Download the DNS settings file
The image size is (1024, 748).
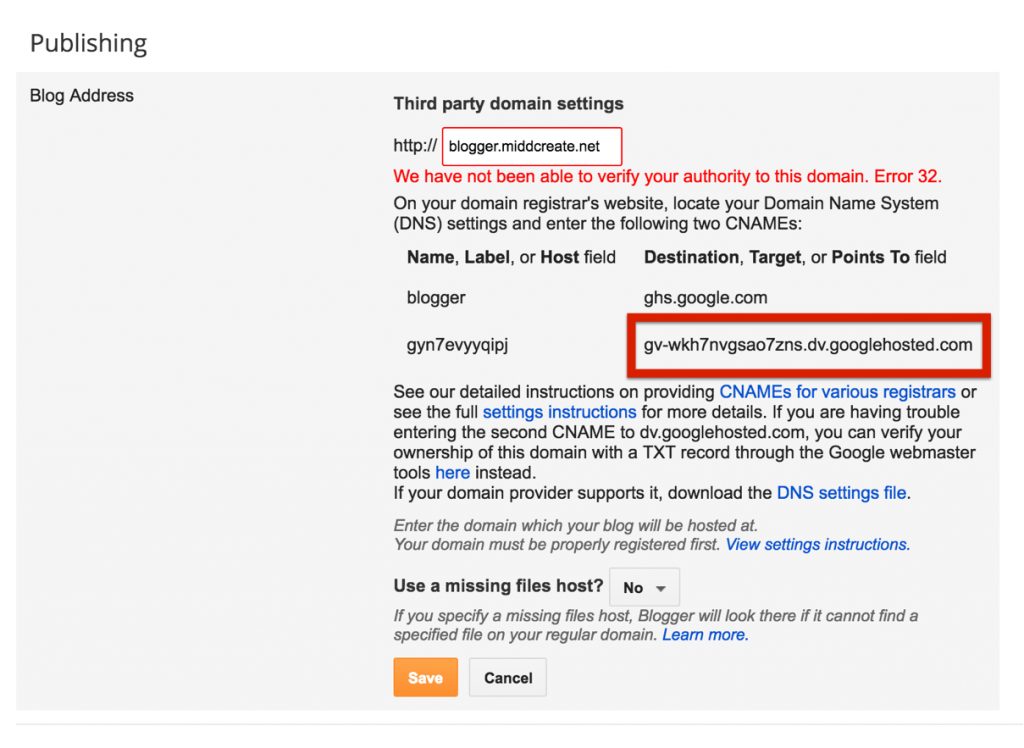(841, 492)
